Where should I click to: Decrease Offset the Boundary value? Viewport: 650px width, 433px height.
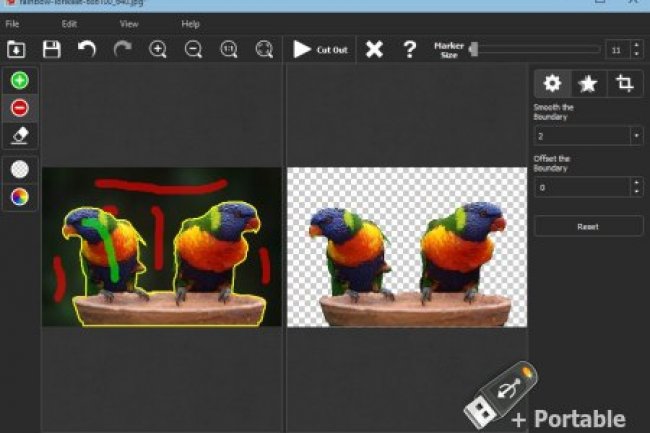coord(637,192)
